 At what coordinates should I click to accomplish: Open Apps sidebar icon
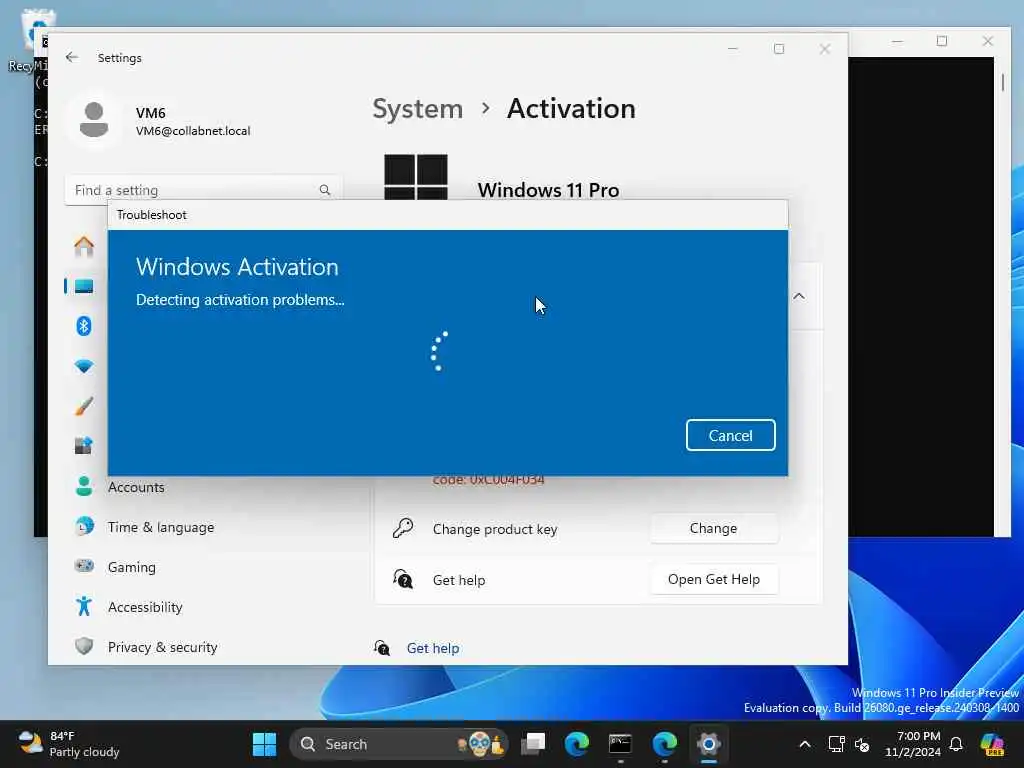pos(84,446)
